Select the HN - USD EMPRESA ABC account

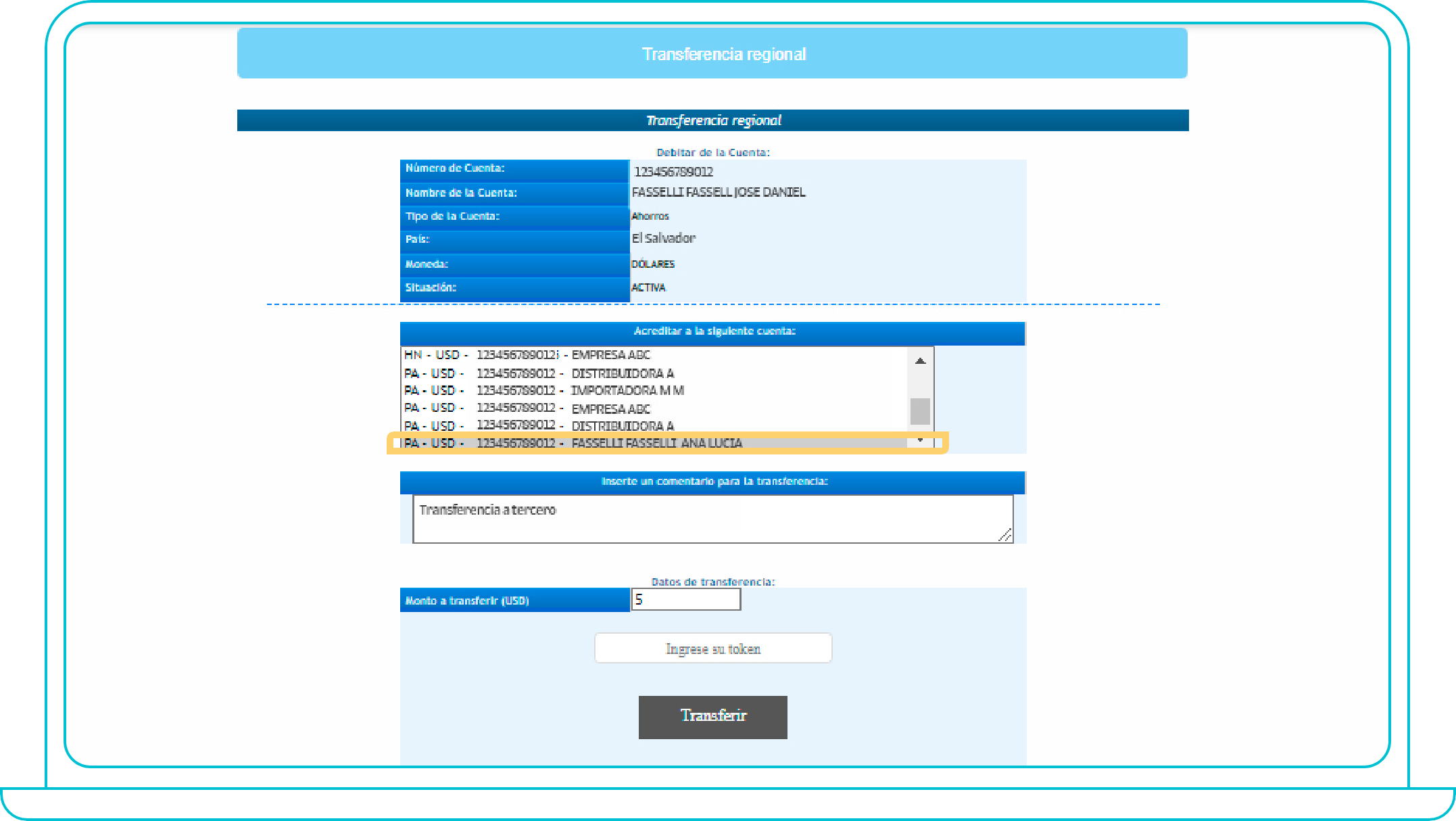point(527,355)
